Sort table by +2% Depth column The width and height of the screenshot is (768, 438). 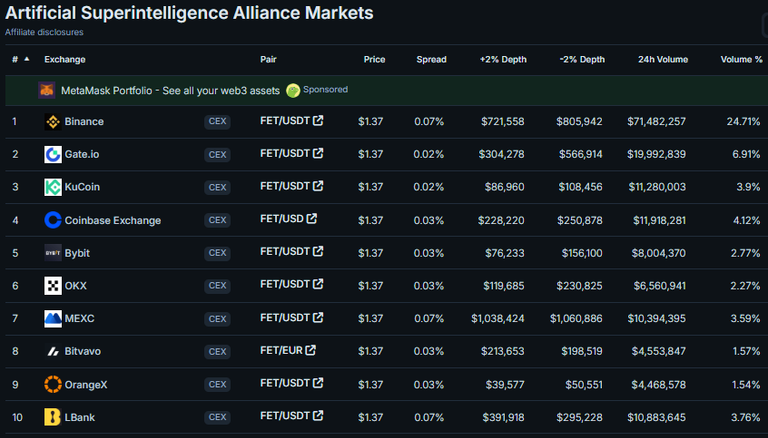503,59
